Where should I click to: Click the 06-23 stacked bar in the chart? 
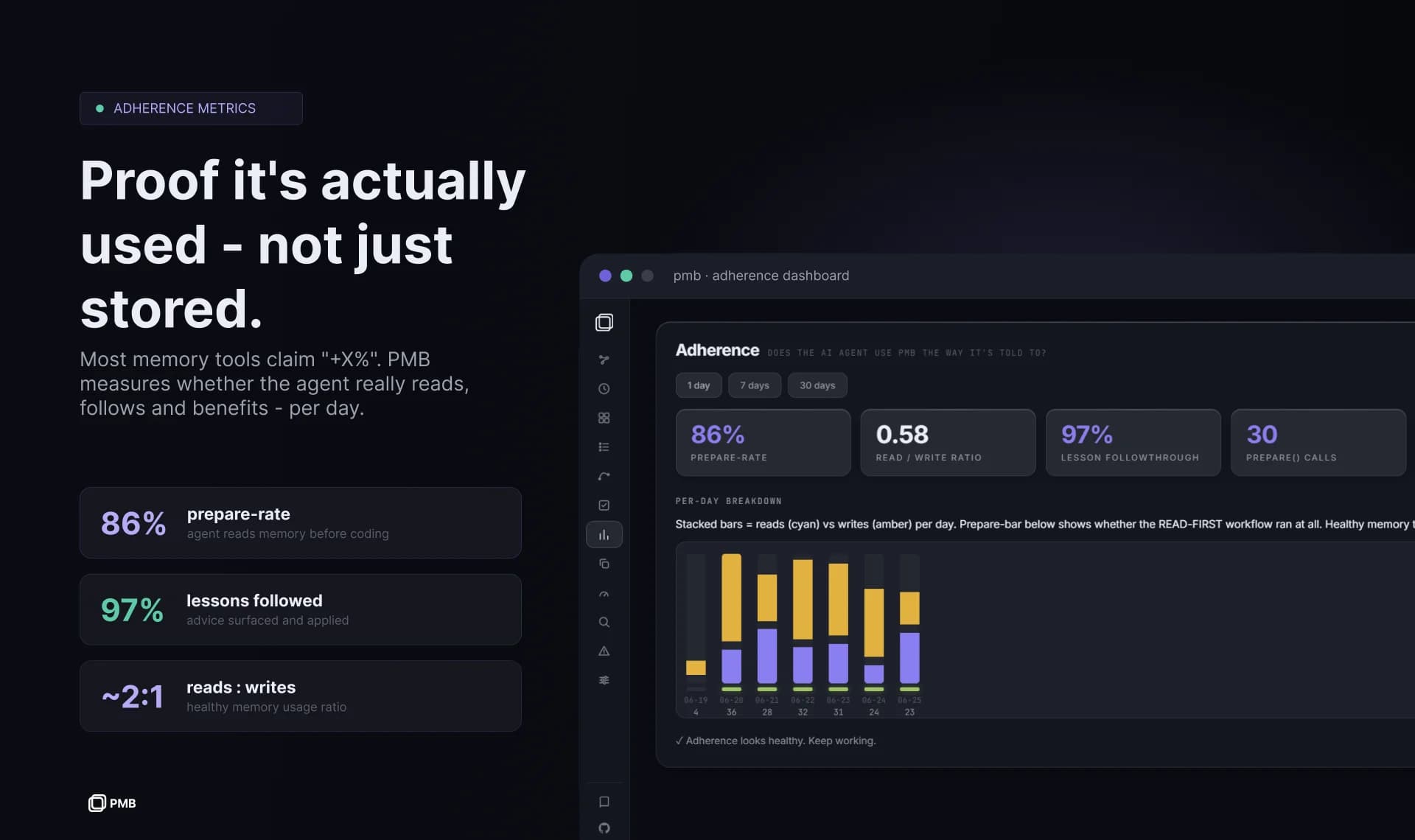[x=839, y=619]
